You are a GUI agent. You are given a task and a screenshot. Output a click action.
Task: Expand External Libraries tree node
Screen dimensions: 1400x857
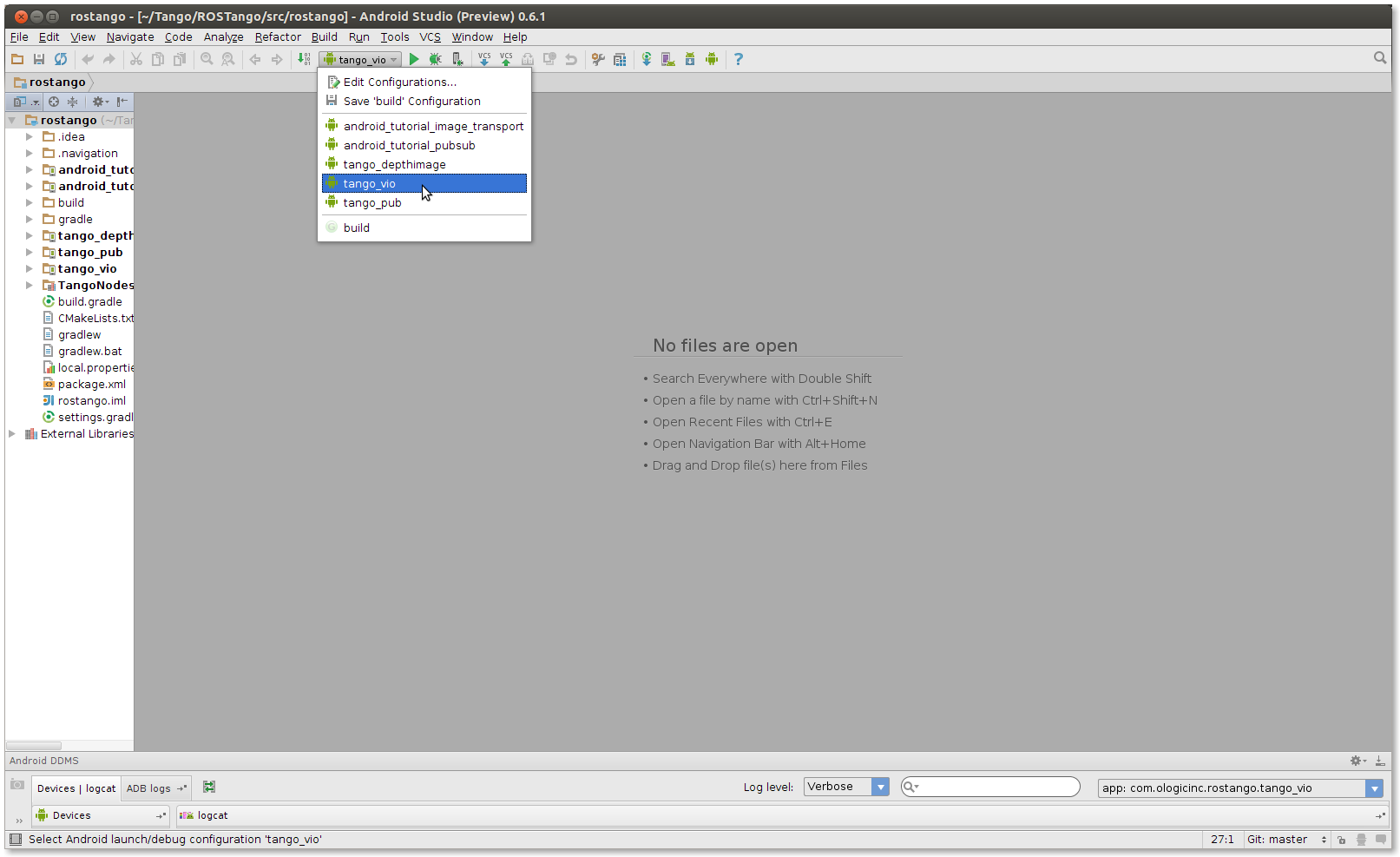tap(12, 434)
